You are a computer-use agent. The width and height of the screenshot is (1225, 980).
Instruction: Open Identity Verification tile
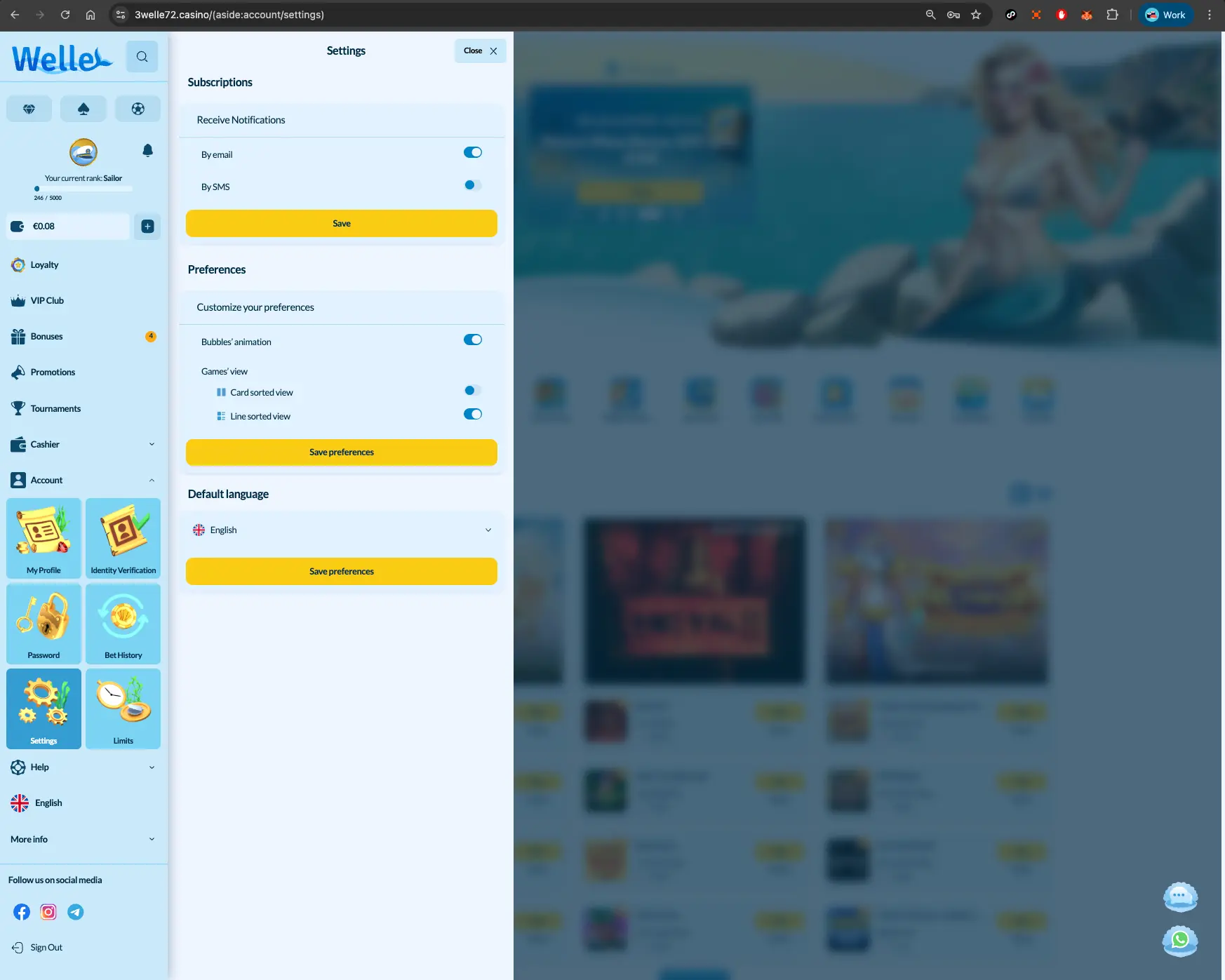[123, 539]
